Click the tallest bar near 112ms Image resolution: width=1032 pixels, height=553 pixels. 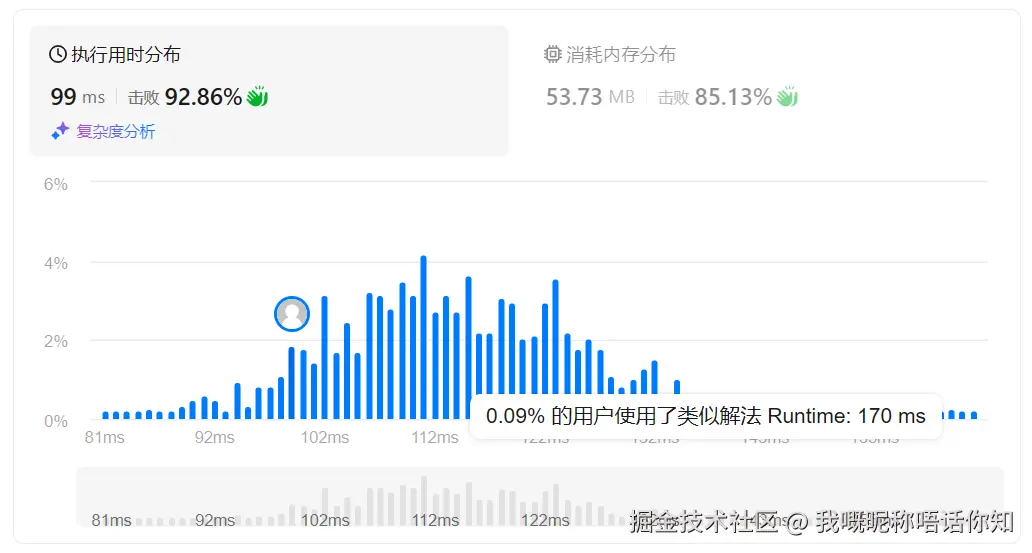423,337
